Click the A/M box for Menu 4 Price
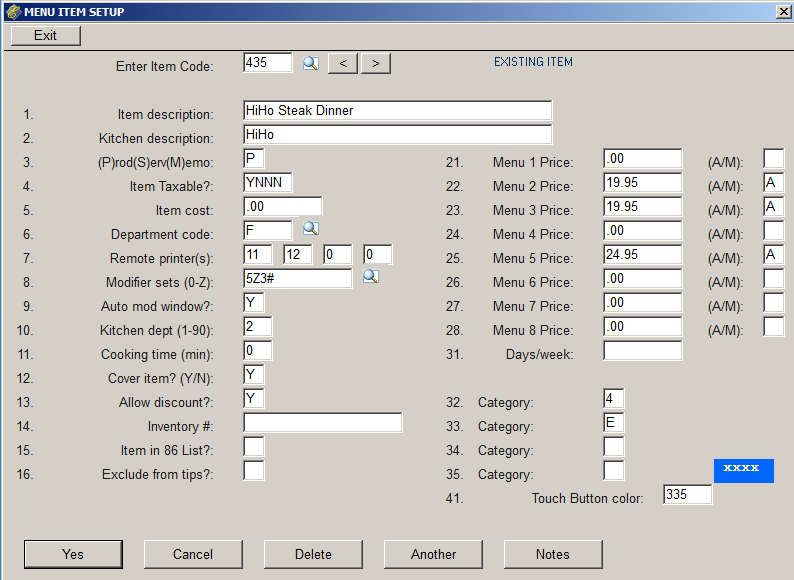The width and height of the screenshot is (794, 580). (x=773, y=230)
